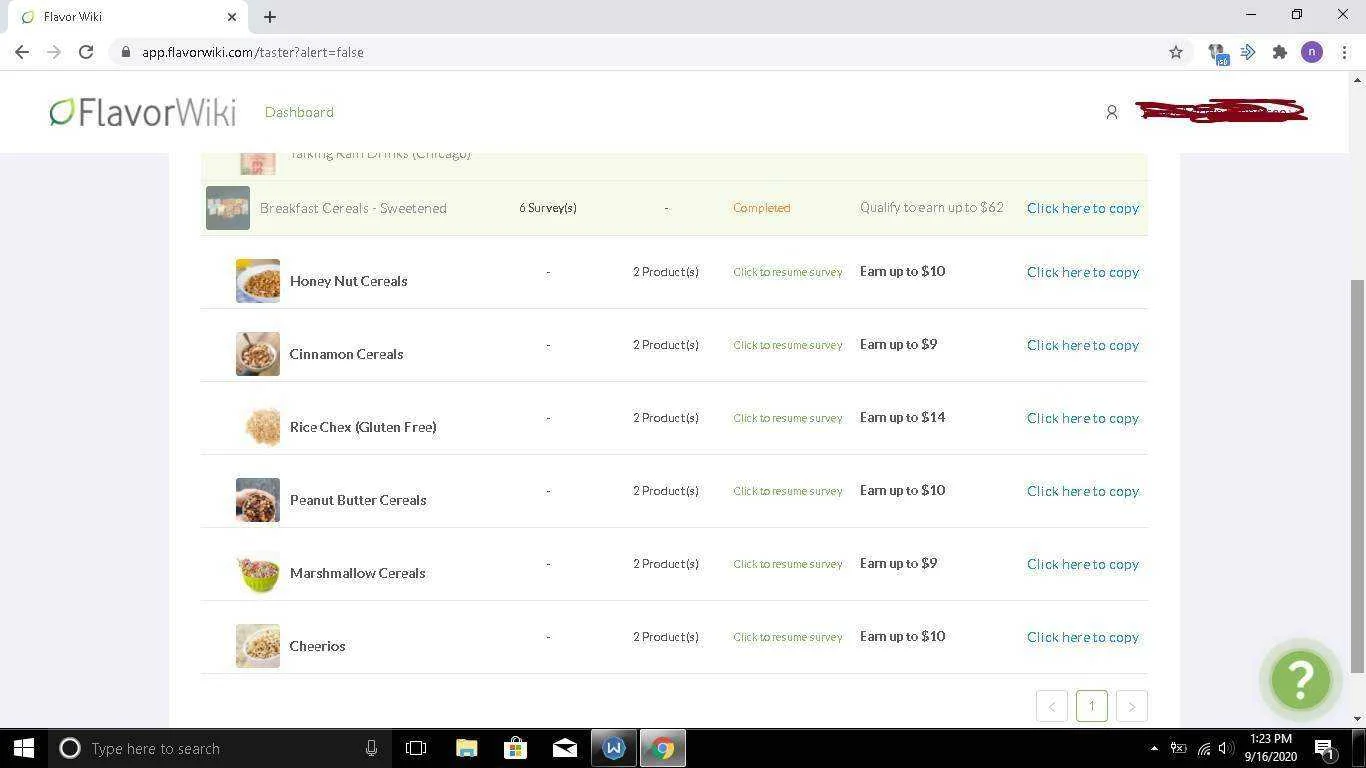Viewport: 1366px width, 768px height.
Task: Click the page vertical scrollbar thumb
Action: pos(1357,475)
